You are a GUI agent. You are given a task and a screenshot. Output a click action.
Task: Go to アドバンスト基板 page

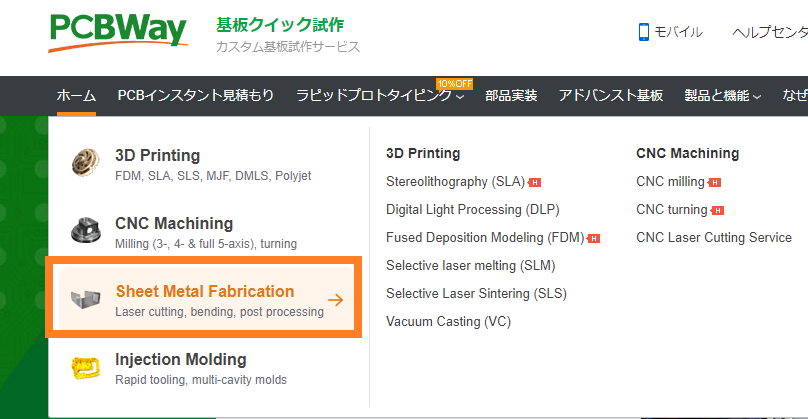[610, 96]
